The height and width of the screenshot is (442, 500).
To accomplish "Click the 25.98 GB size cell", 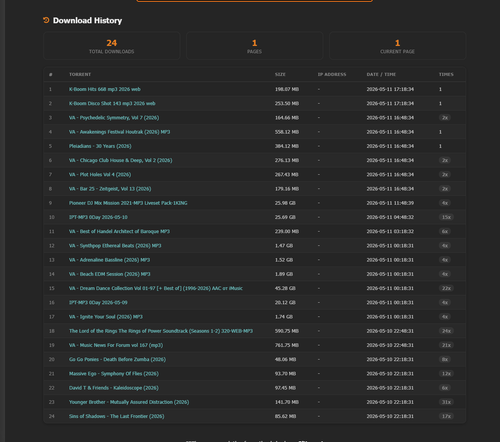I will point(285,203).
